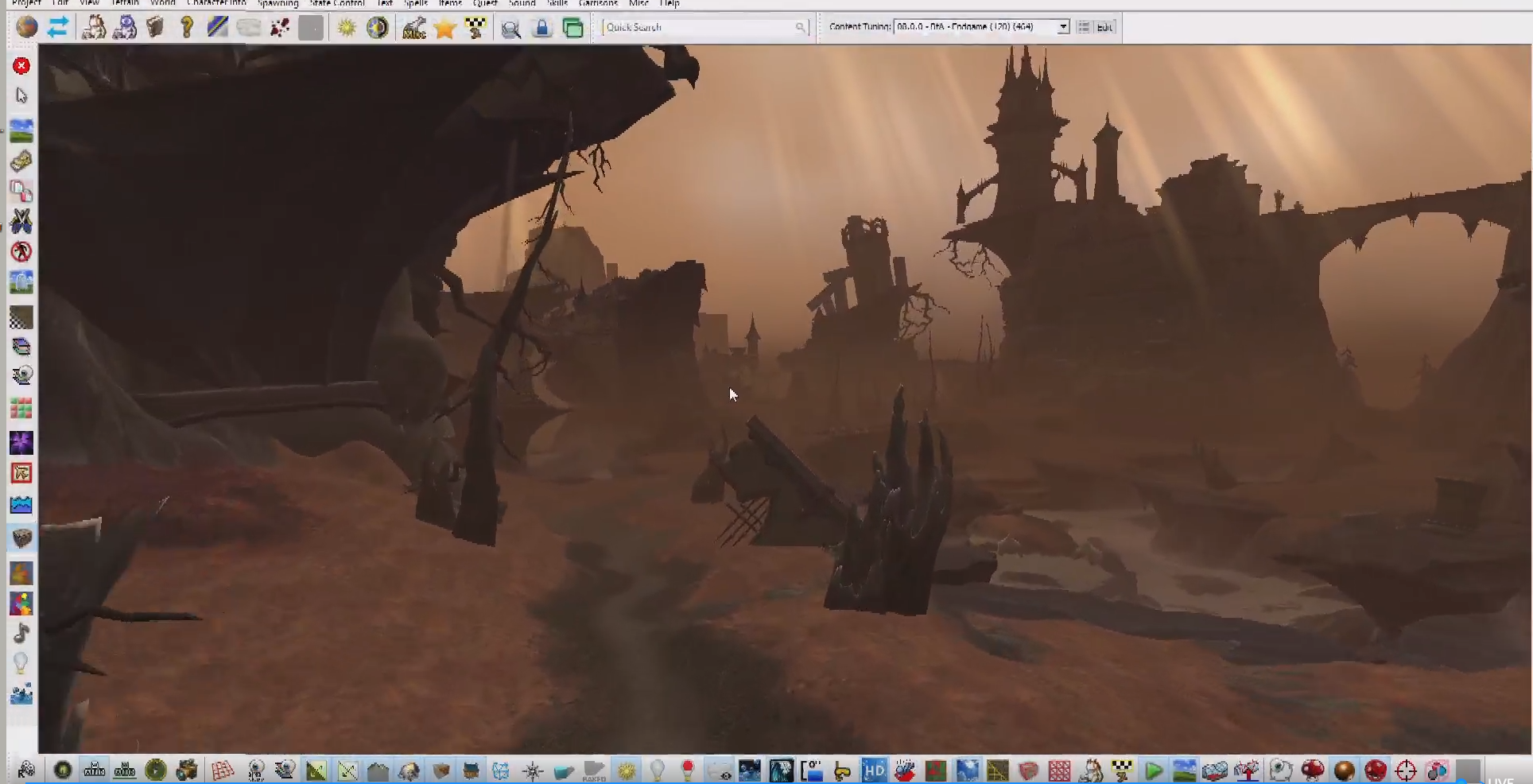
Task: Click the brown sphere icon in bottom toolbar
Action: [1344, 770]
